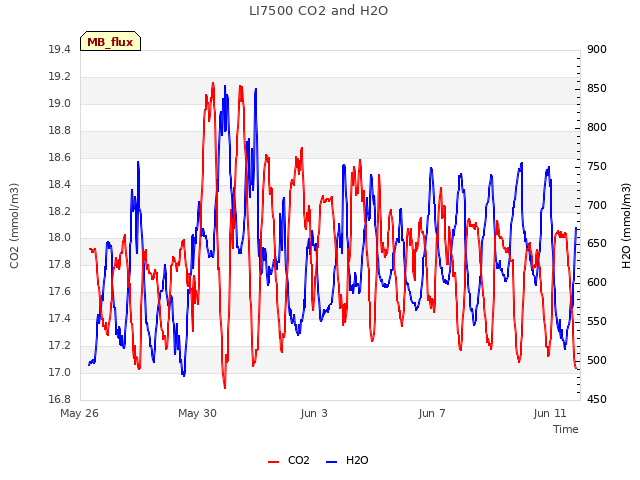Click the 900 right axis value

pyautogui.click(x=597, y=50)
